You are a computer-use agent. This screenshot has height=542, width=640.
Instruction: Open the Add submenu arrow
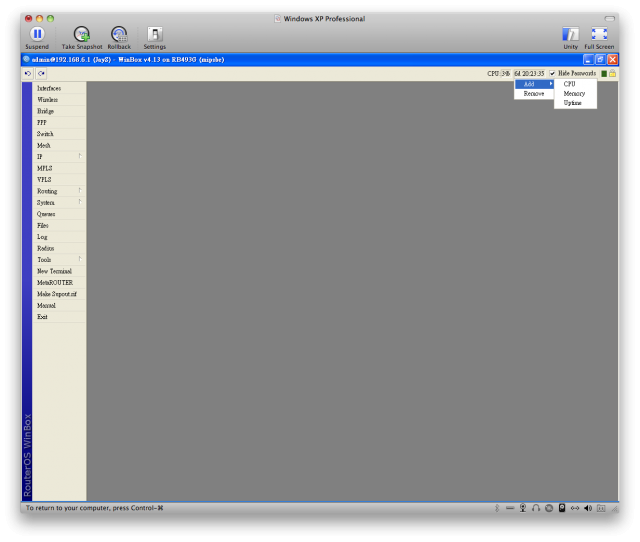coord(551,84)
